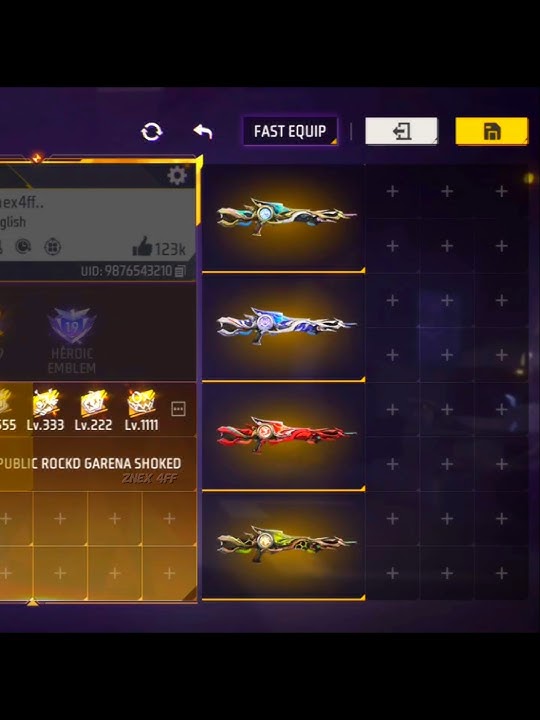
Task: Click the ROCKD GARENA SHOKED signature text
Action: click(111, 463)
